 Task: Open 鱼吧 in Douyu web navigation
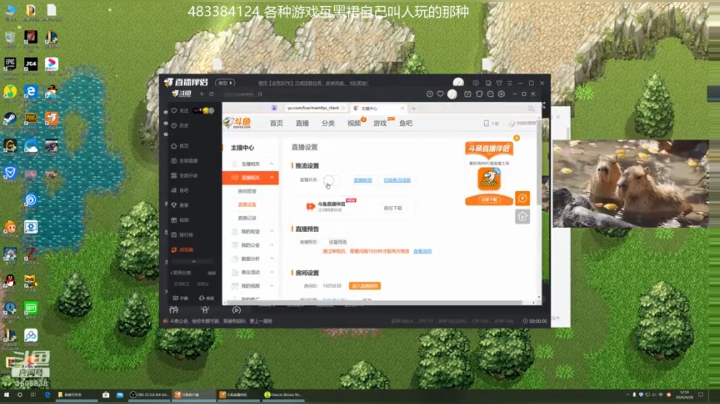tap(405, 123)
